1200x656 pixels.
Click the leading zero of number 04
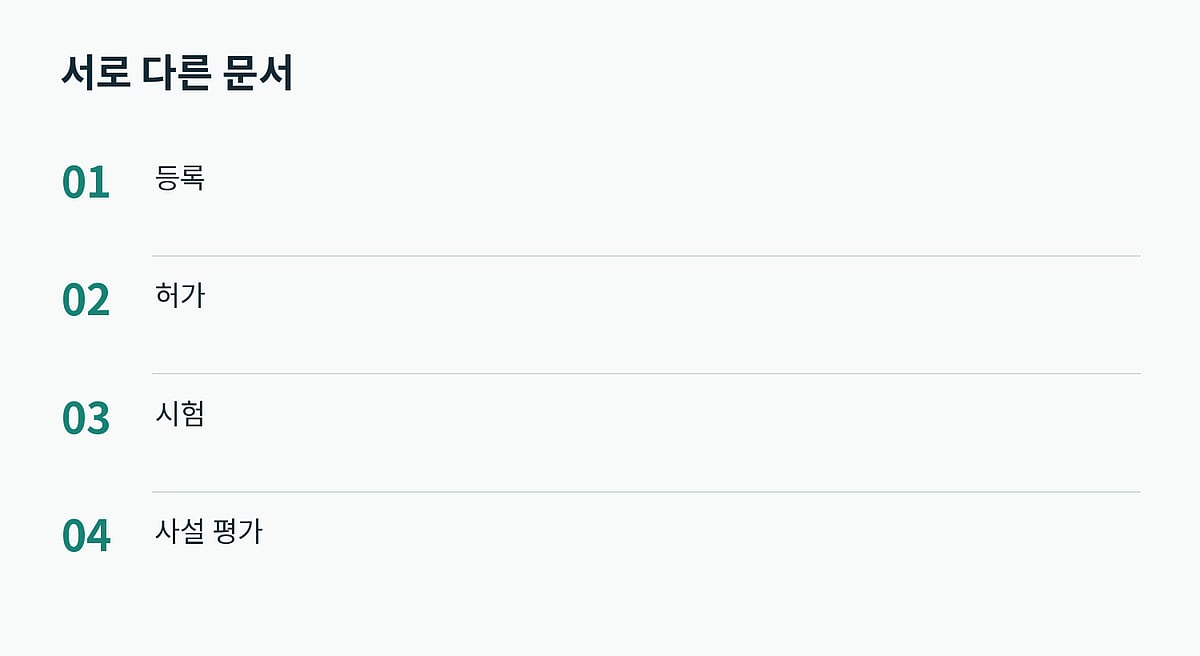coord(74,537)
